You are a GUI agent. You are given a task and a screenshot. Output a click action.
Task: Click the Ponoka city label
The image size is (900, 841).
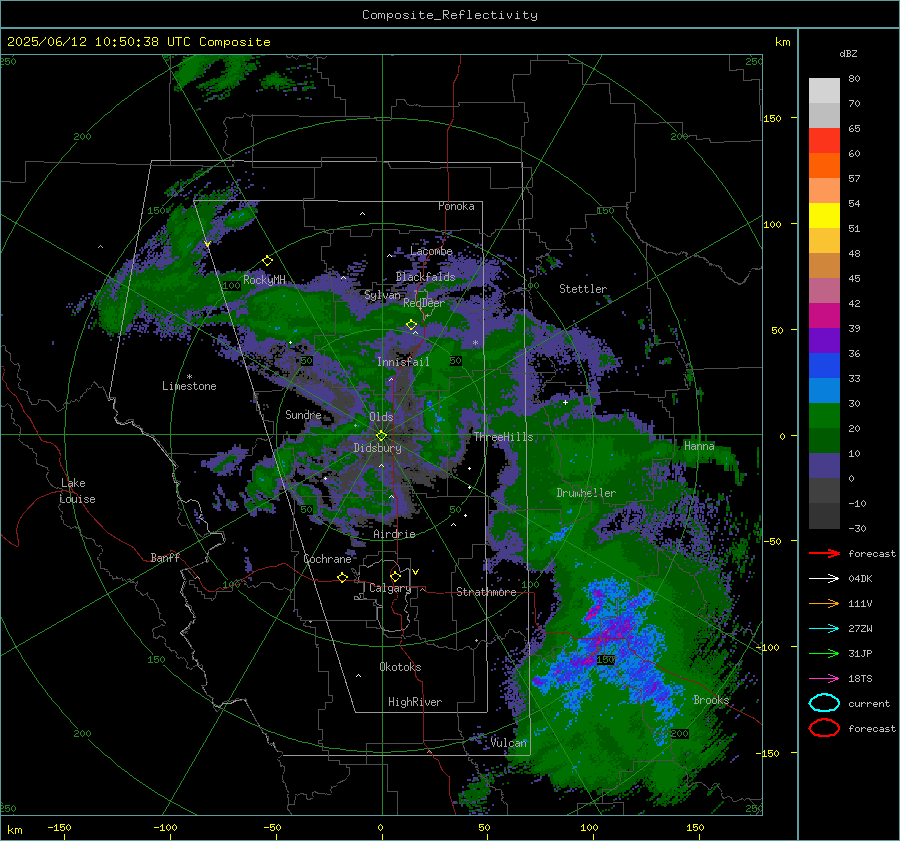(x=456, y=206)
